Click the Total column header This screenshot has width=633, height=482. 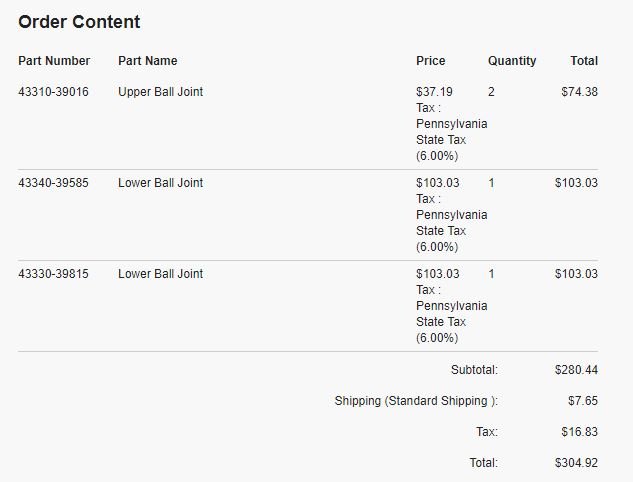pos(584,61)
